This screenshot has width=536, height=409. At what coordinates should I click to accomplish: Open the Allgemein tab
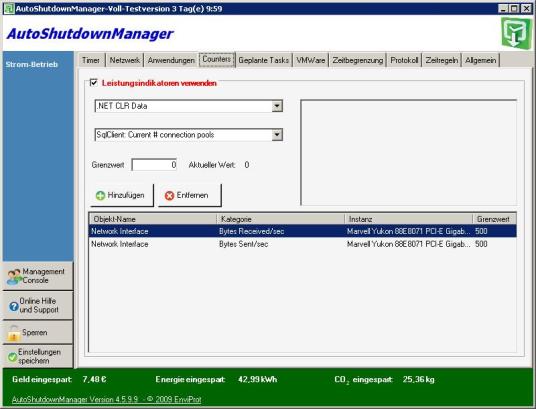pos(480,60)
